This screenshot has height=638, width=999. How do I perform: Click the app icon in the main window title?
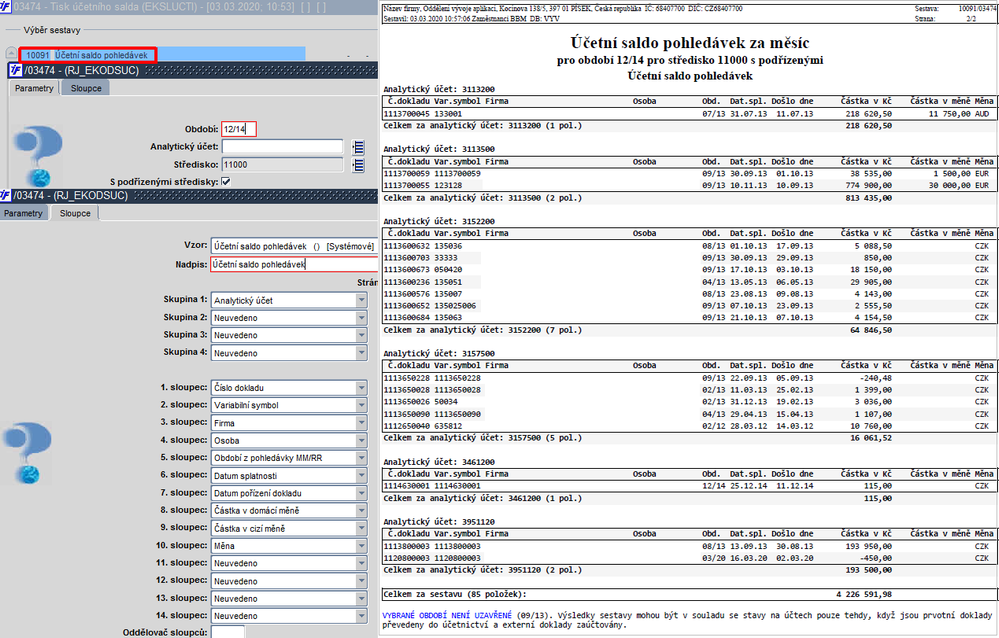[6, 7]
